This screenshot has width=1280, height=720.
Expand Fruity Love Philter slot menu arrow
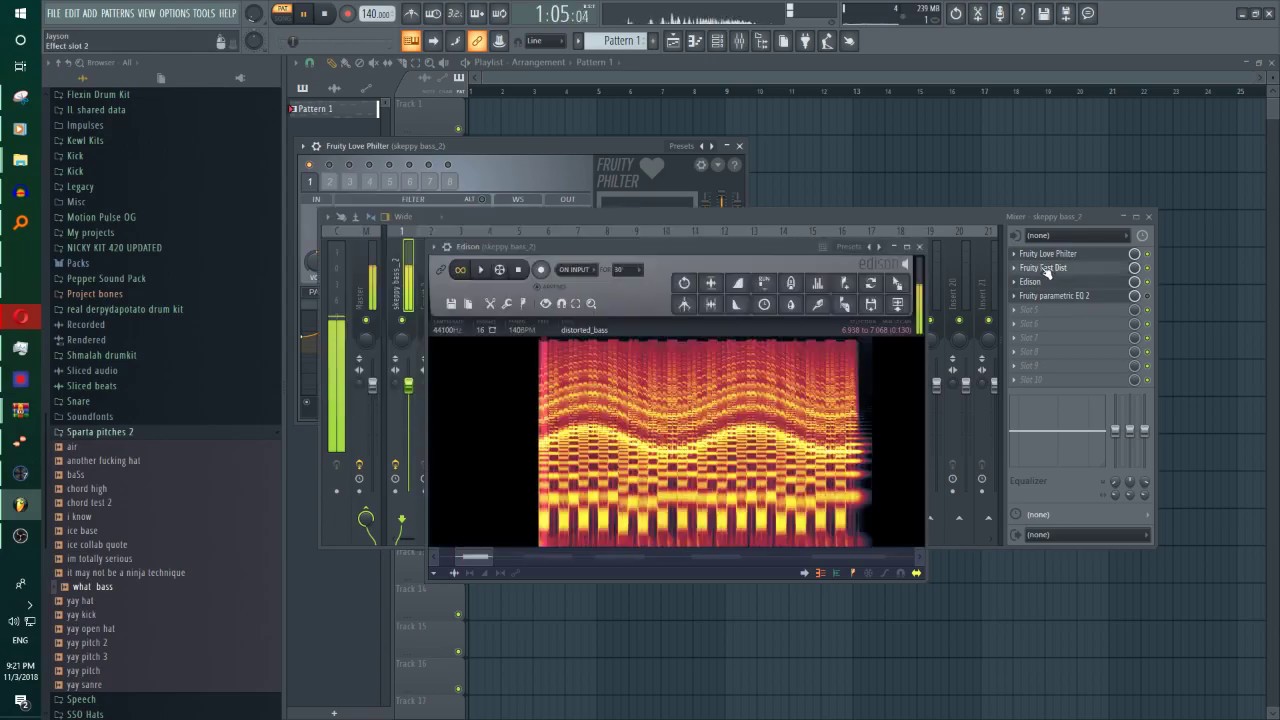coord(1014,254)
